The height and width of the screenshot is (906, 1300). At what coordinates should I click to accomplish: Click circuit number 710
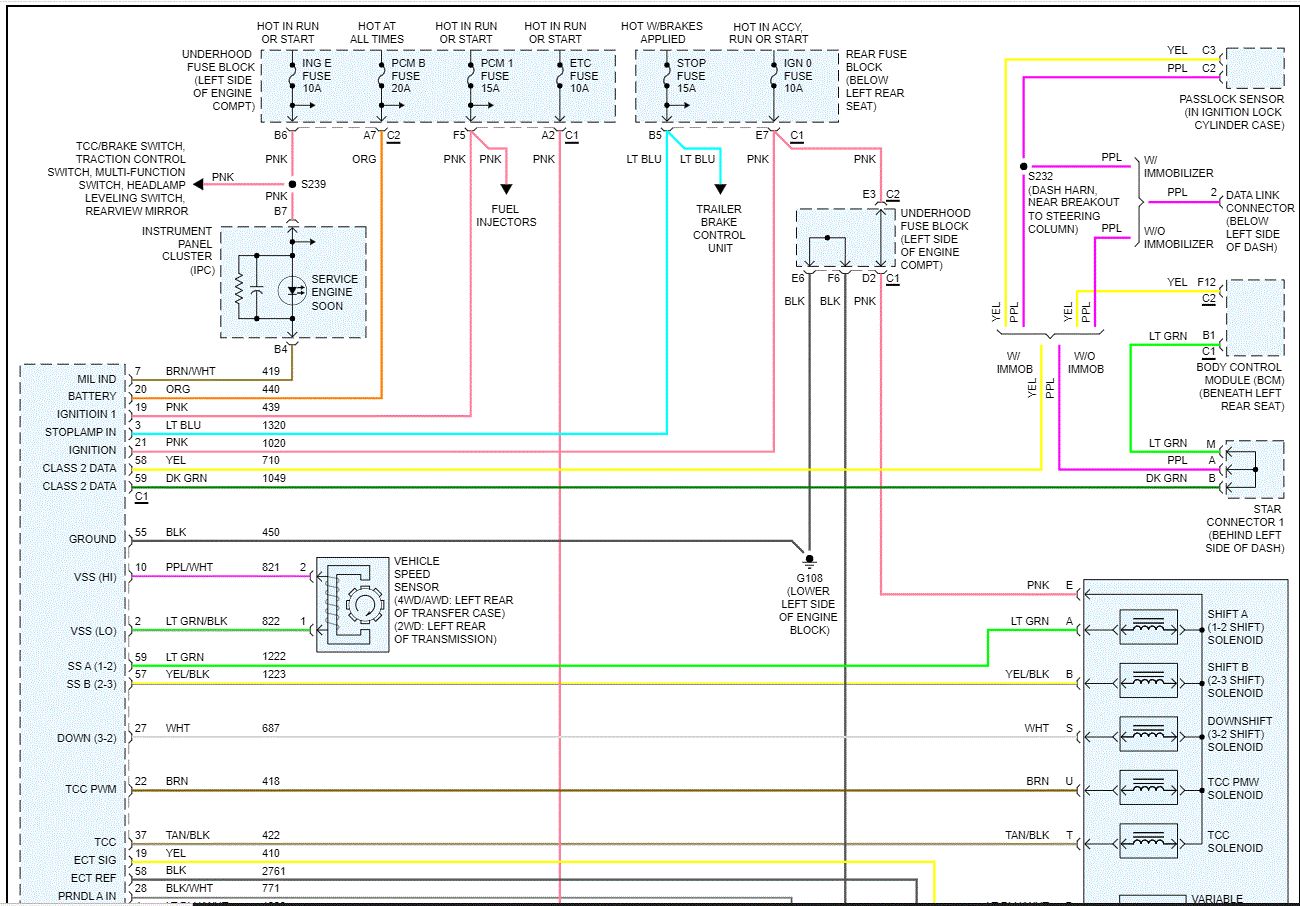(x=271, y=461)
